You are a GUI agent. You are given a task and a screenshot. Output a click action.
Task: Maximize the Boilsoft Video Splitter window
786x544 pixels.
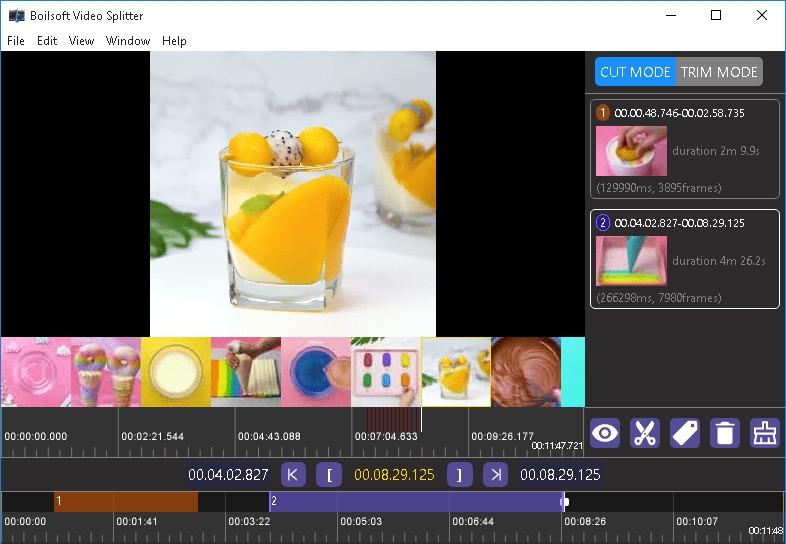(x=716, y=16)
